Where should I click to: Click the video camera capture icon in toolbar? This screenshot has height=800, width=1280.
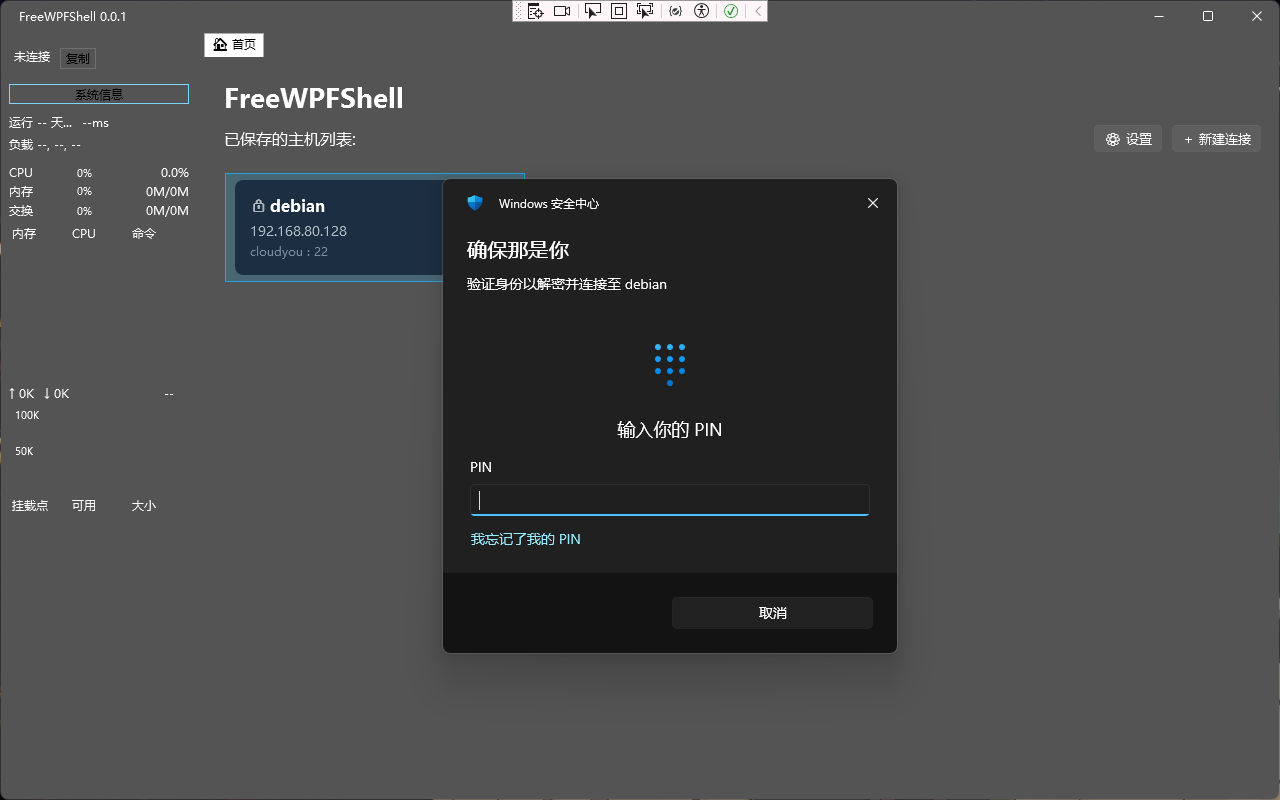(562, 11)
